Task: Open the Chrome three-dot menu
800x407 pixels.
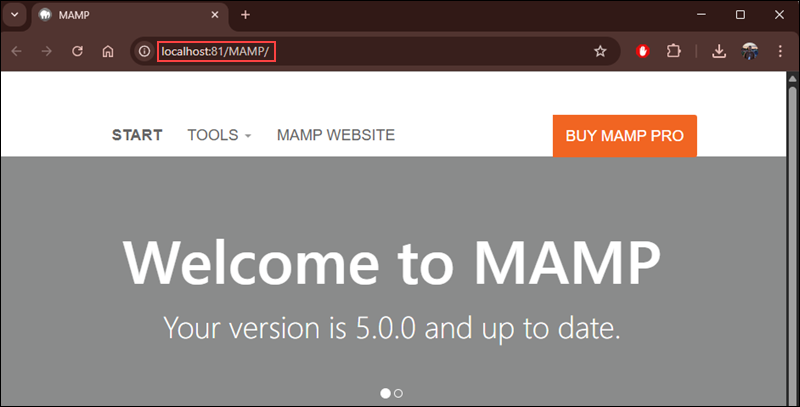Action: pyautogui.click(x=780, y=51)
